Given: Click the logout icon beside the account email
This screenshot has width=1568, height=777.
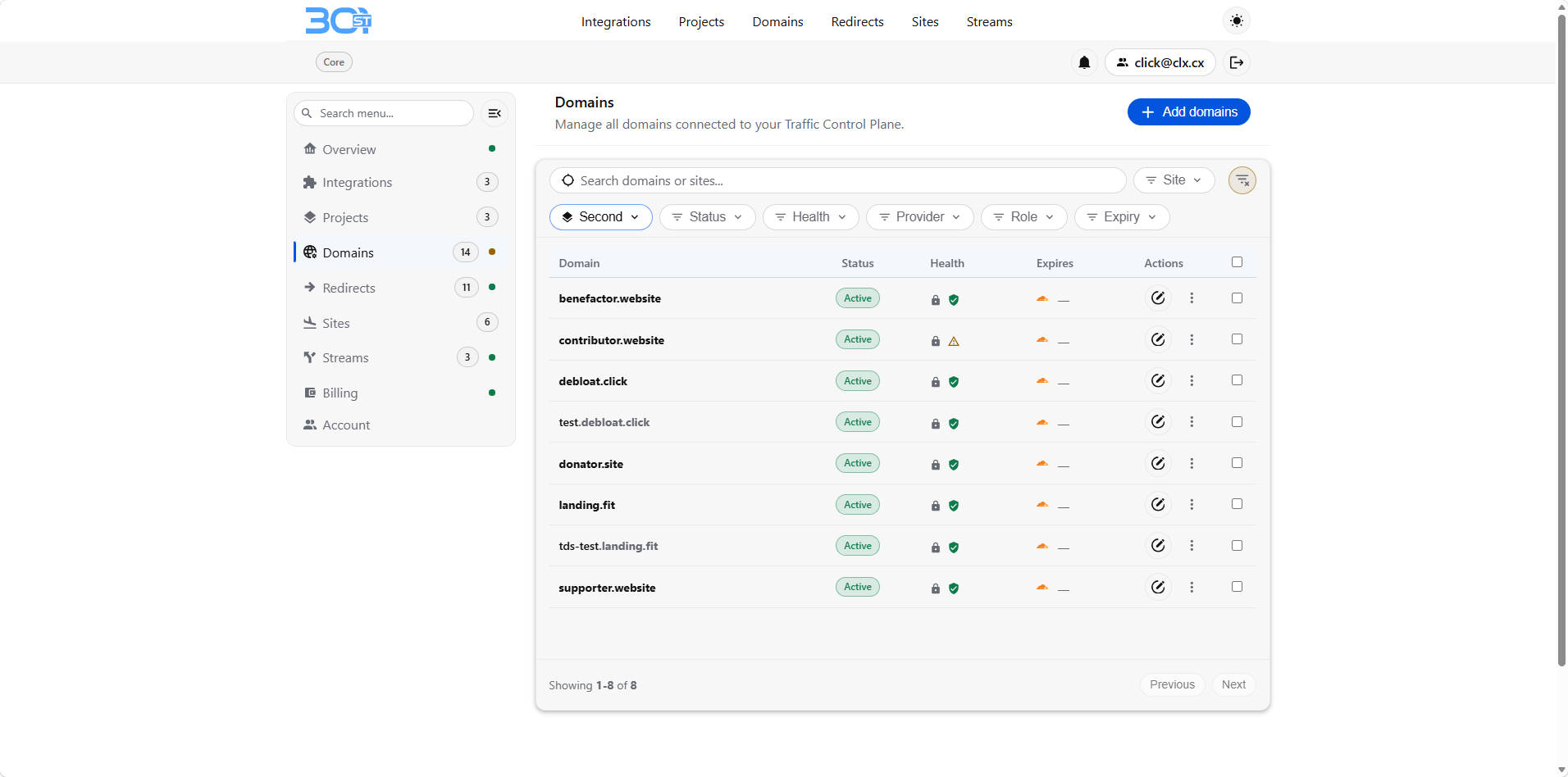Looking at the screenshot, I should [1237, 62].
